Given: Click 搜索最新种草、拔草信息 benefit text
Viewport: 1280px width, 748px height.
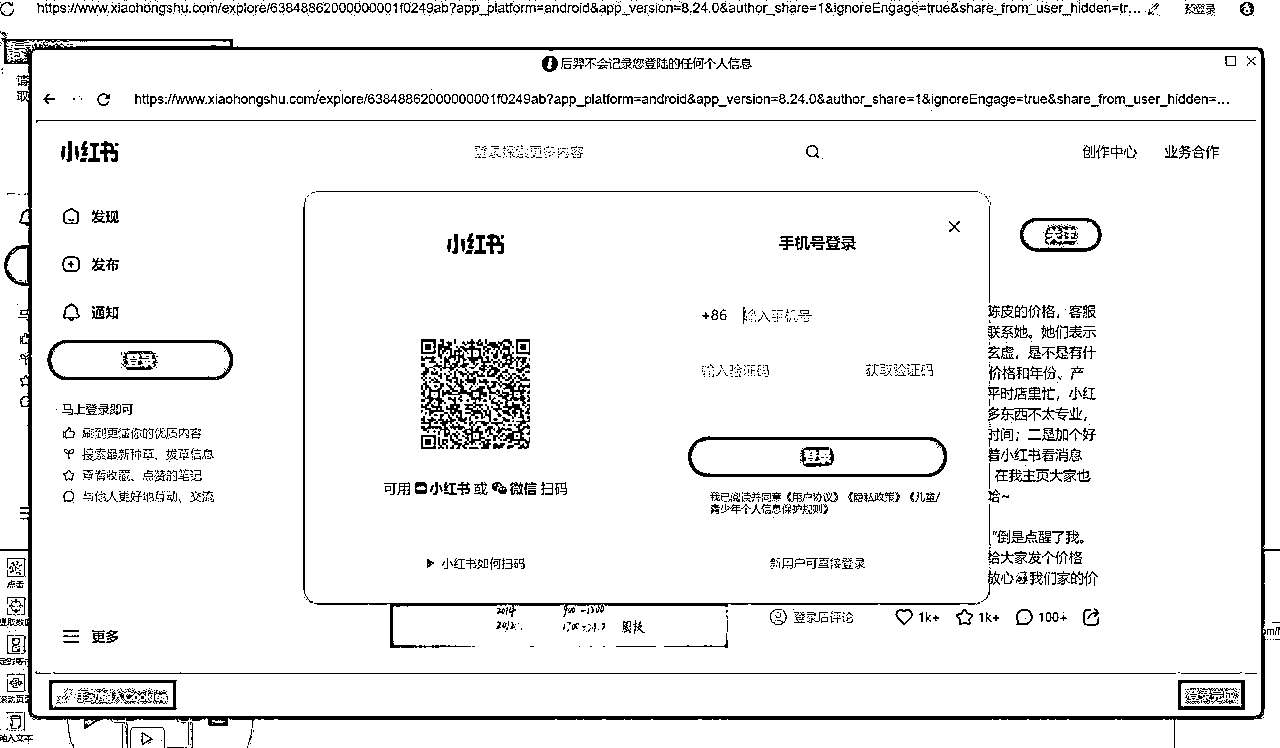Looking at the screenshot, I should pos(148,454).
